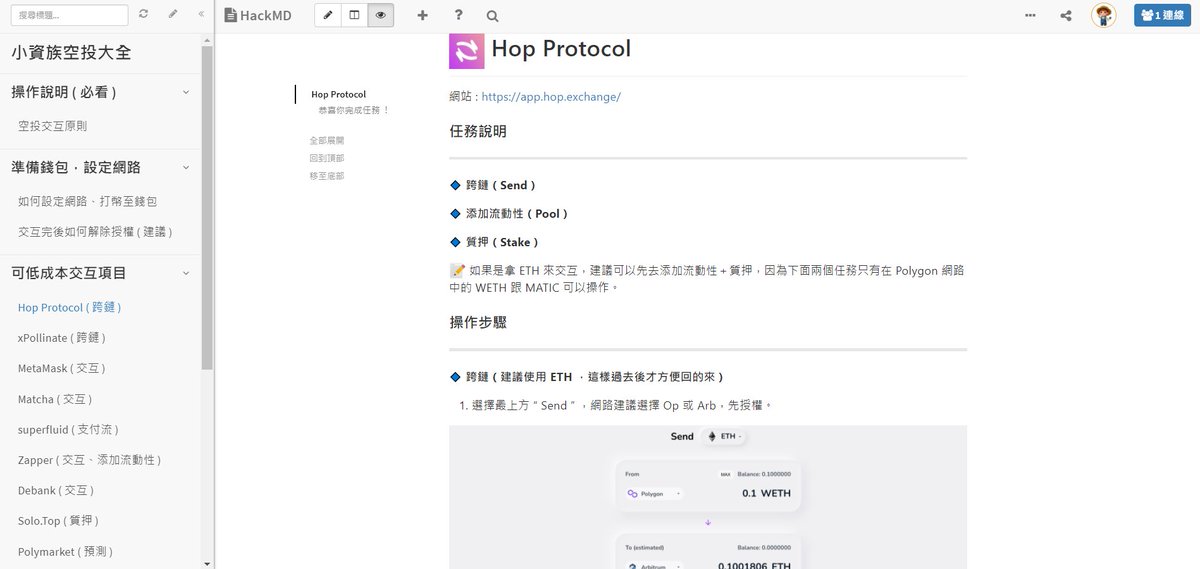Jump to Hop Protocol in table of contents

(338, 95)
